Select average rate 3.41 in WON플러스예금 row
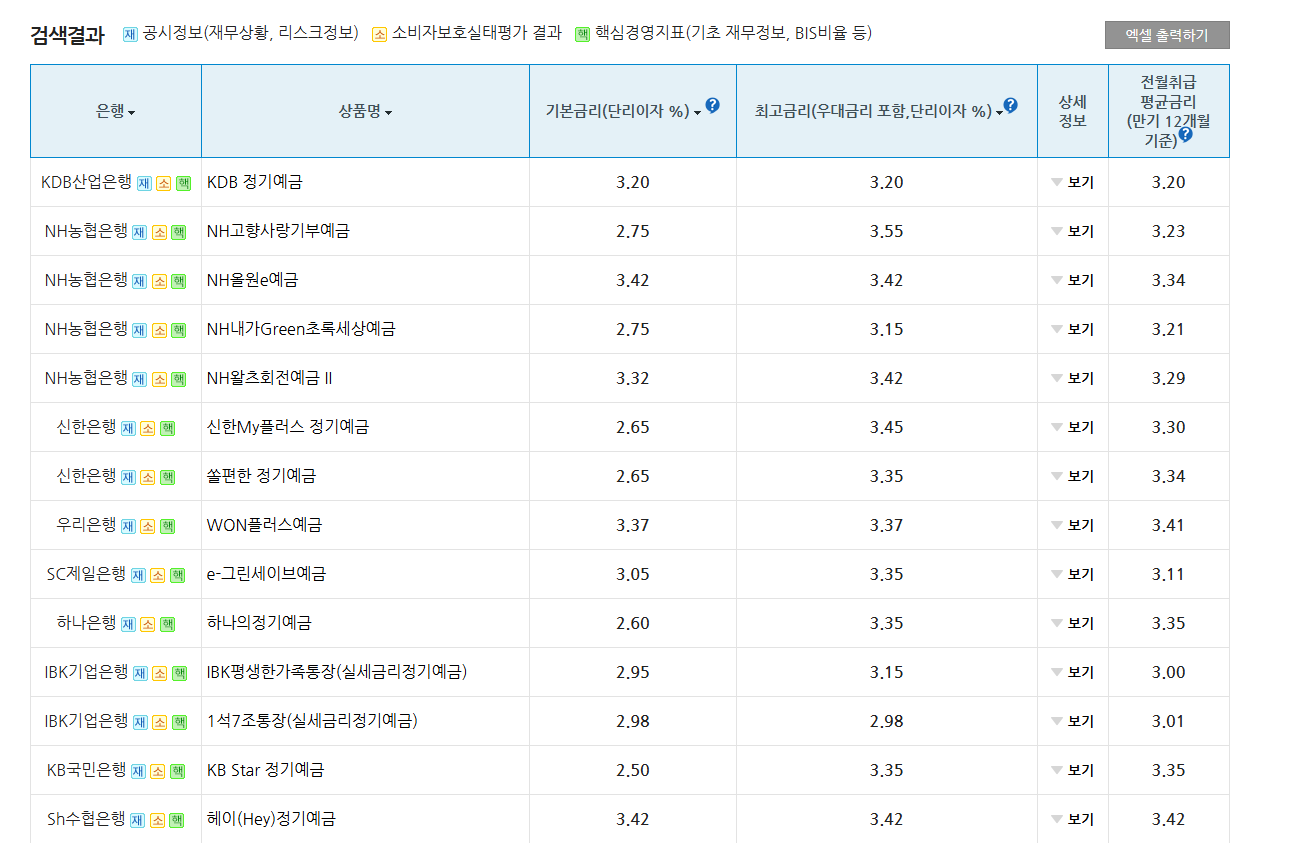Image resolution: width=1295 pixels, height=843 pixels. (1168, 526)
